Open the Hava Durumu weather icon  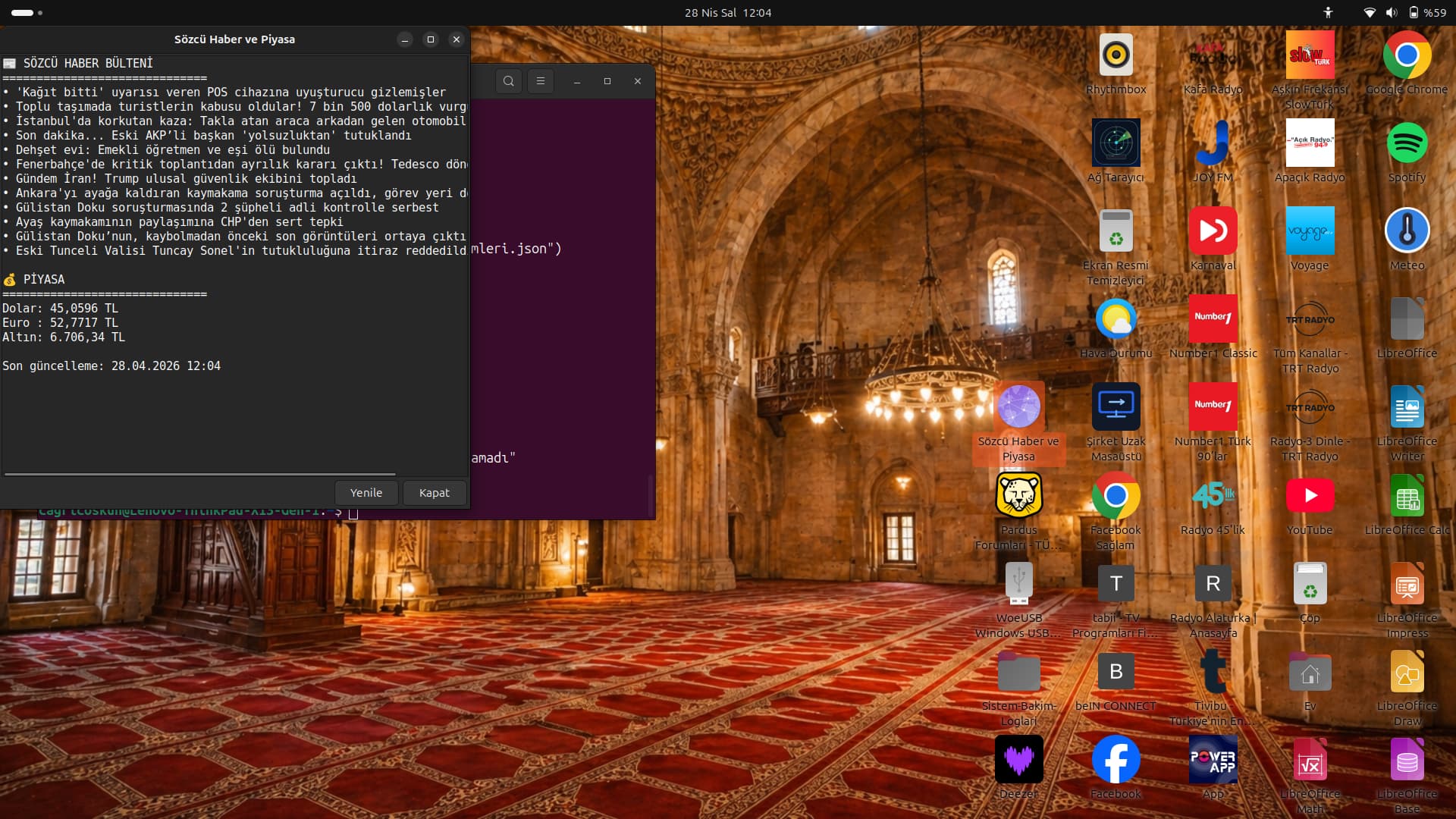click(x=1116, y=319)
